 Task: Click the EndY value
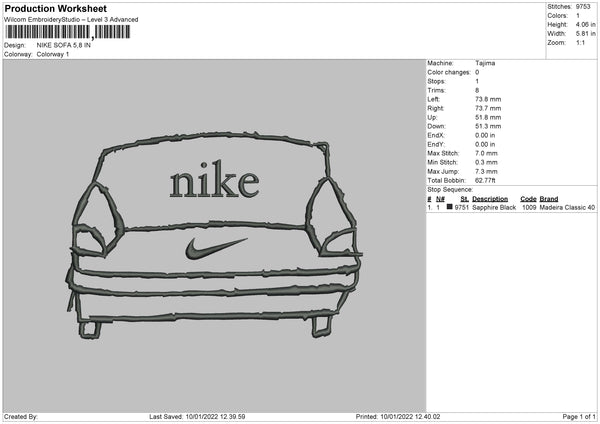pyautogui.click(x=485, y=145)
